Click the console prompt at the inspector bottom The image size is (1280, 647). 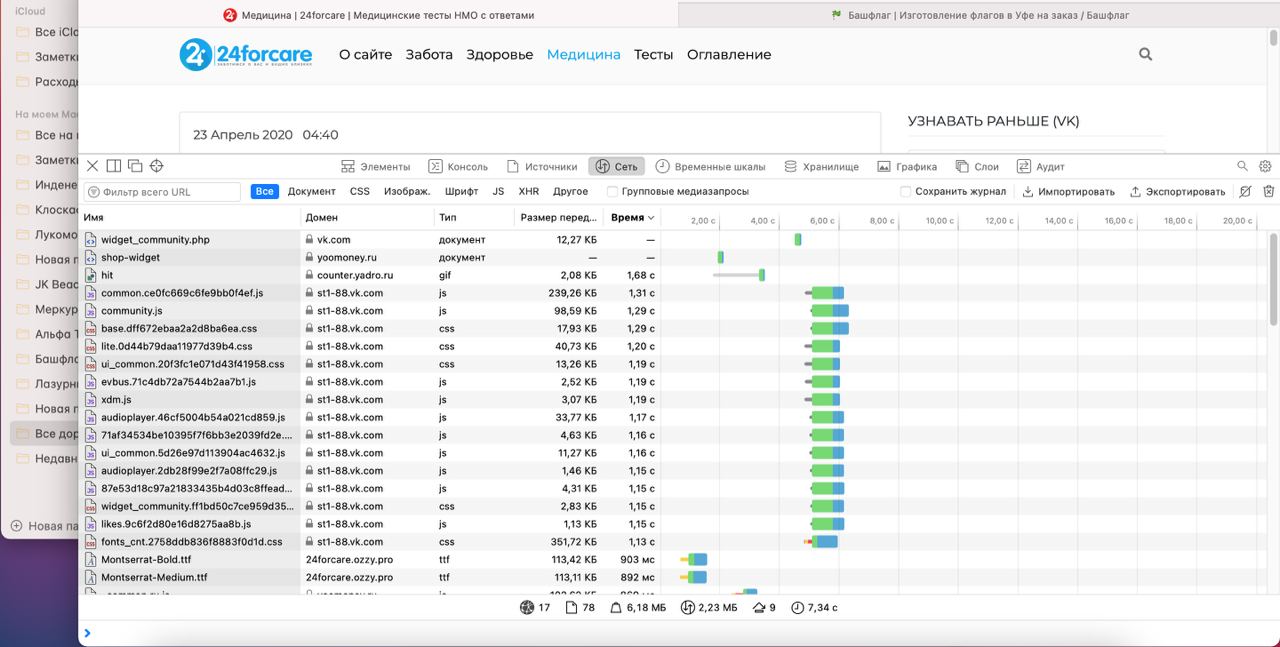[679, 633]
